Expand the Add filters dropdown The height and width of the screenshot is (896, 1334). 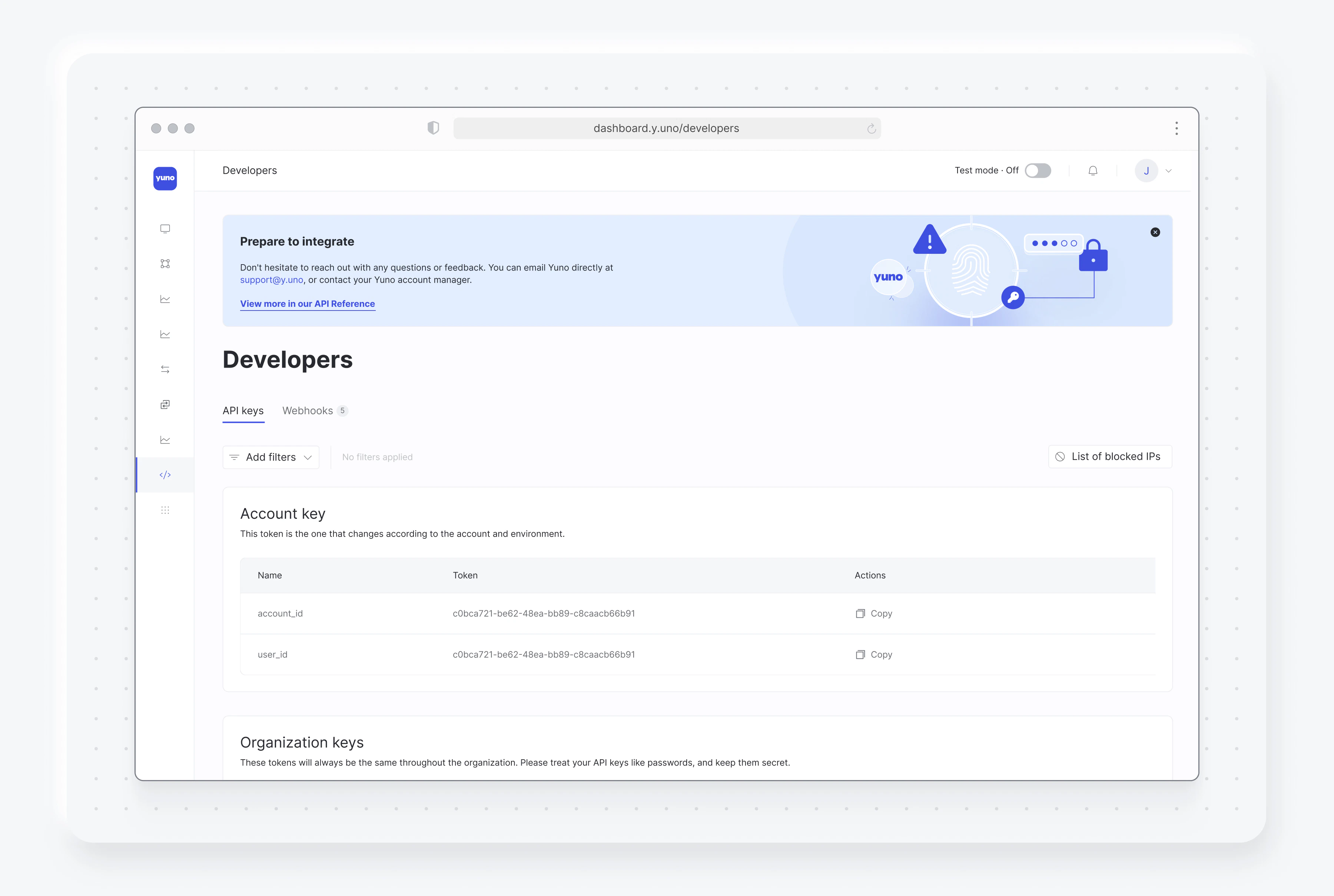pyautogui.click(x=271, y=457)
